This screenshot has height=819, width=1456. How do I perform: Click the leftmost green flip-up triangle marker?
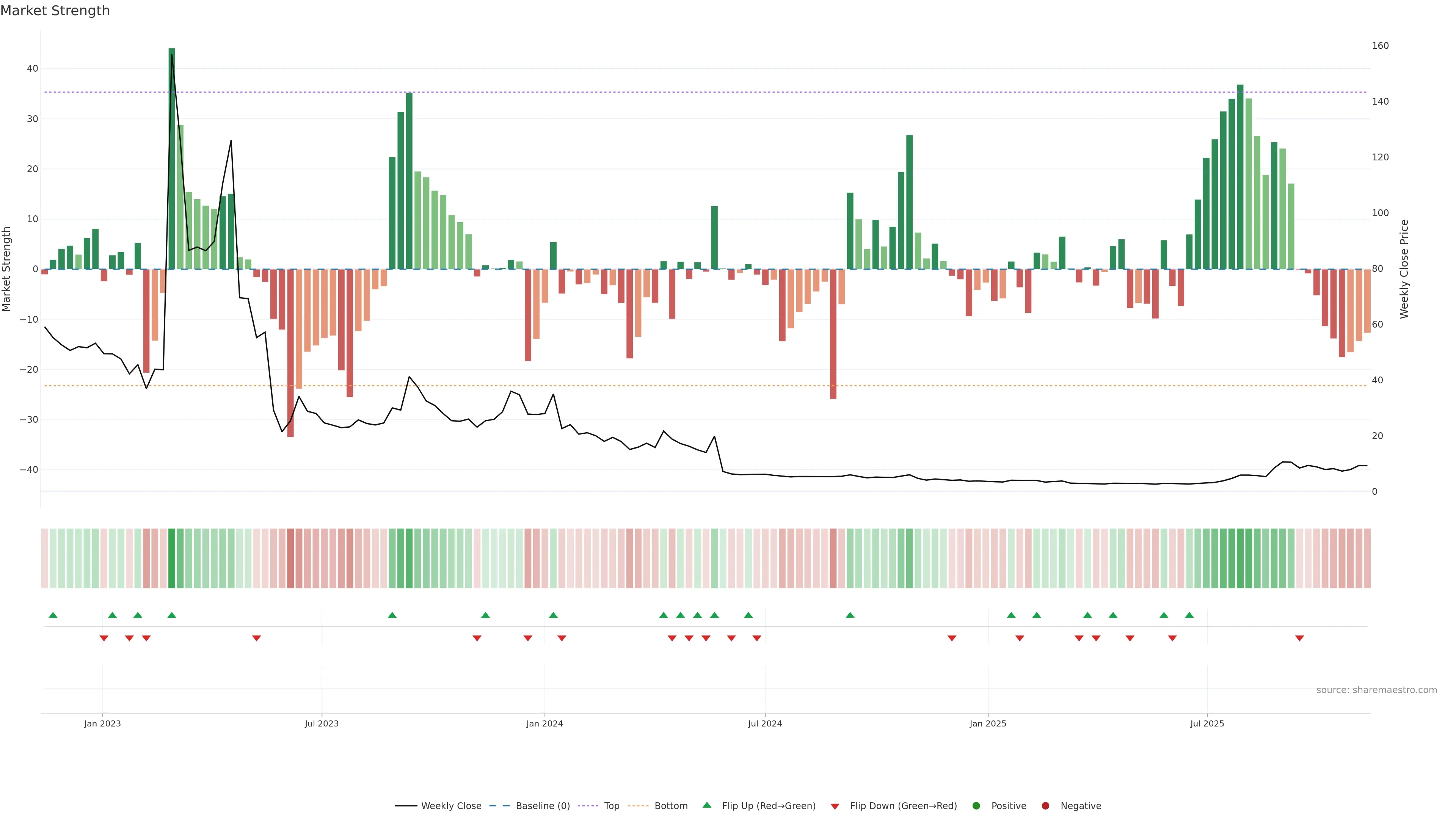pos(53,615)
